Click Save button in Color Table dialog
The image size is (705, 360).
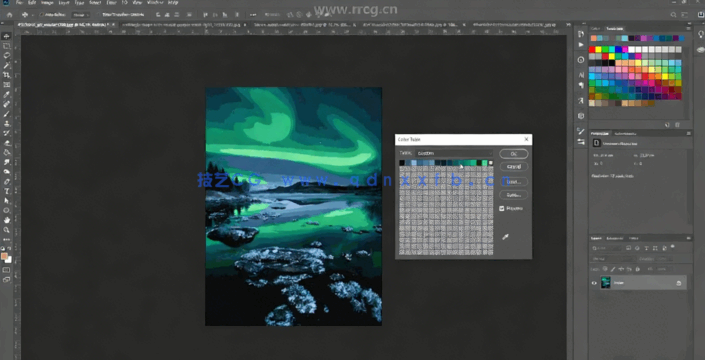tap(513, 195)
